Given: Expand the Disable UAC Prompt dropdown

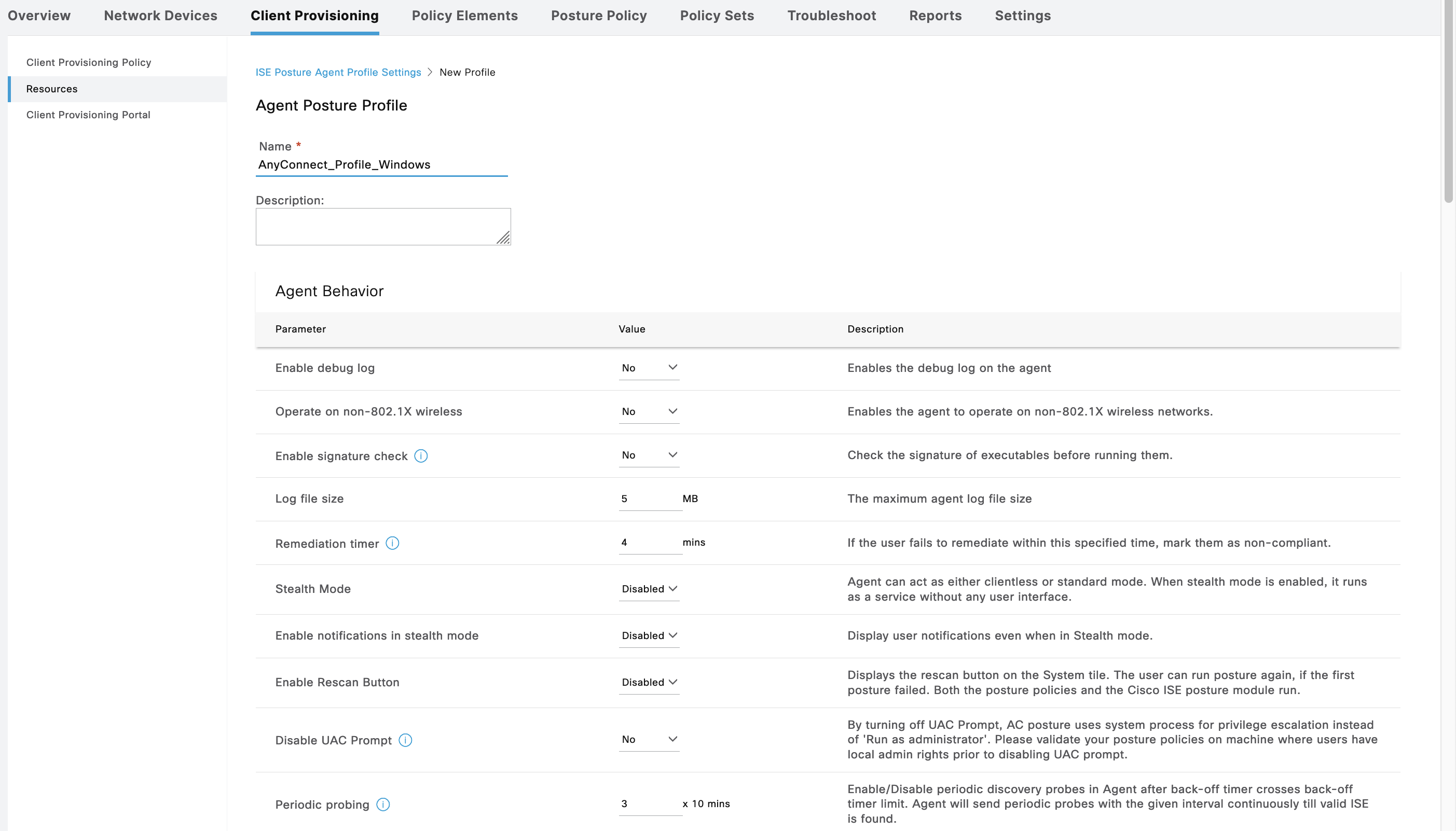Looking at the screenshot, I should tap(649, 739).
